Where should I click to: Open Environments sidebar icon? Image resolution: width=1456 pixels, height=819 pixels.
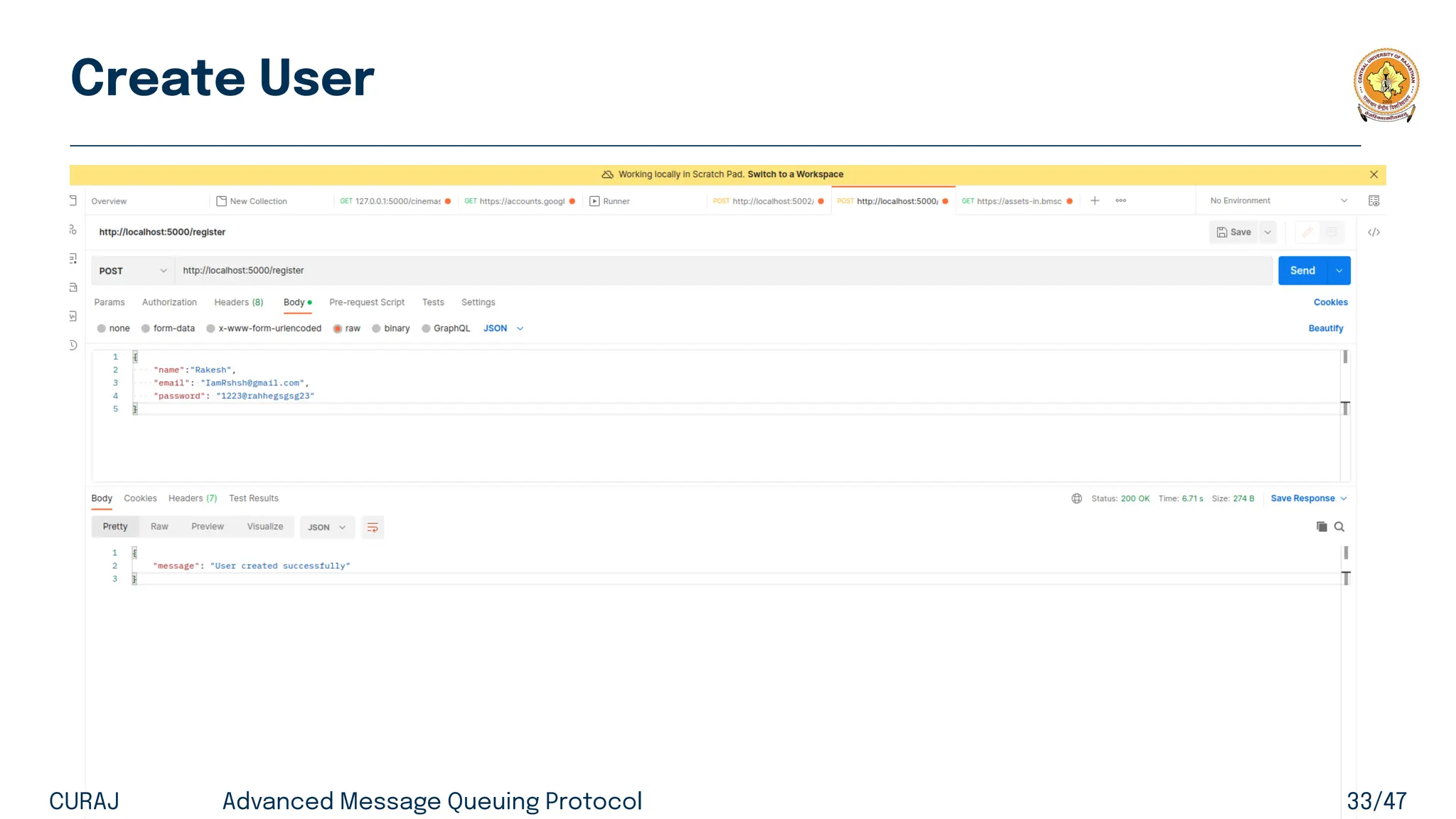[x=73, y=259]
